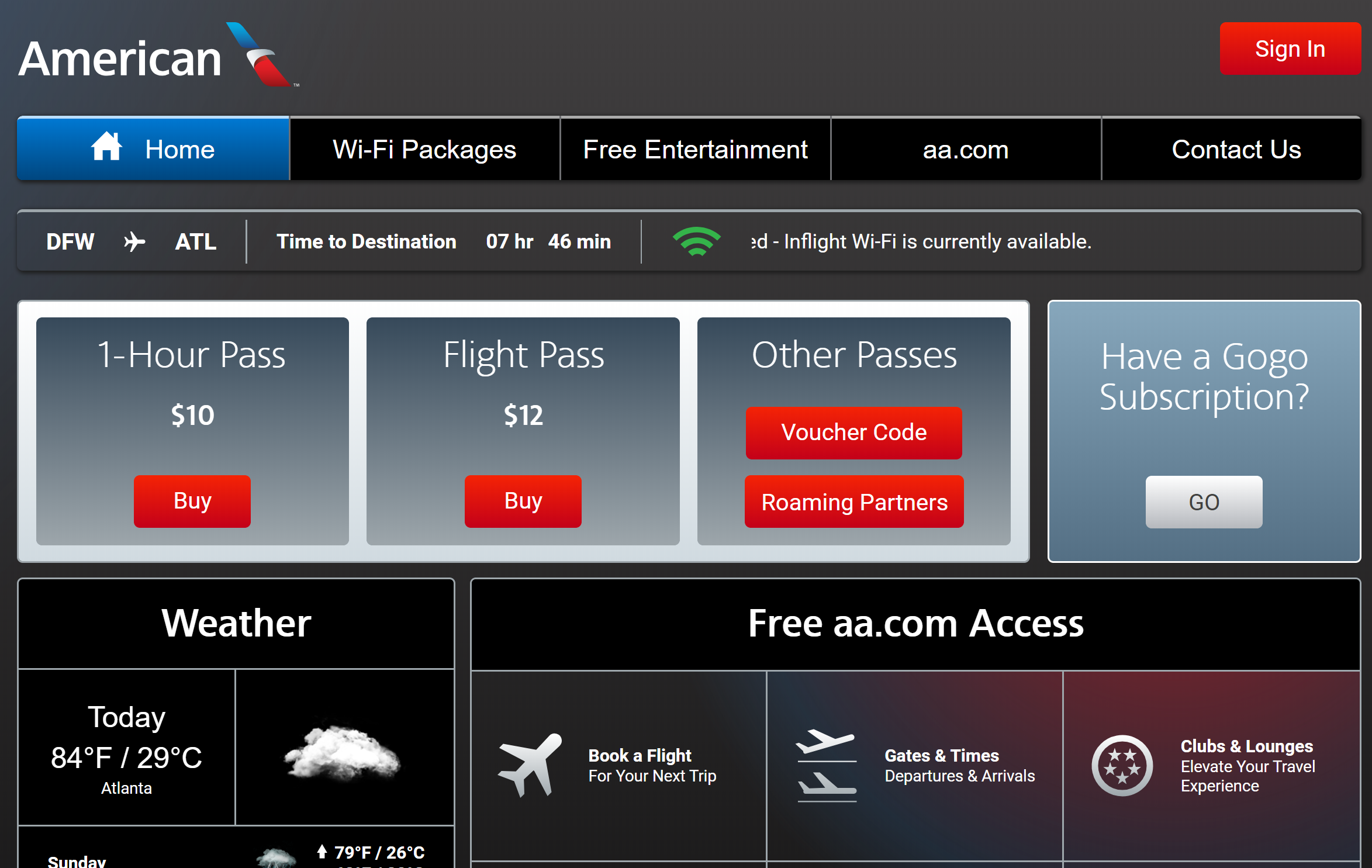
Task: Click the Book a Flight airplane icon
Action: pyautogui.click(x=530, y=765)
